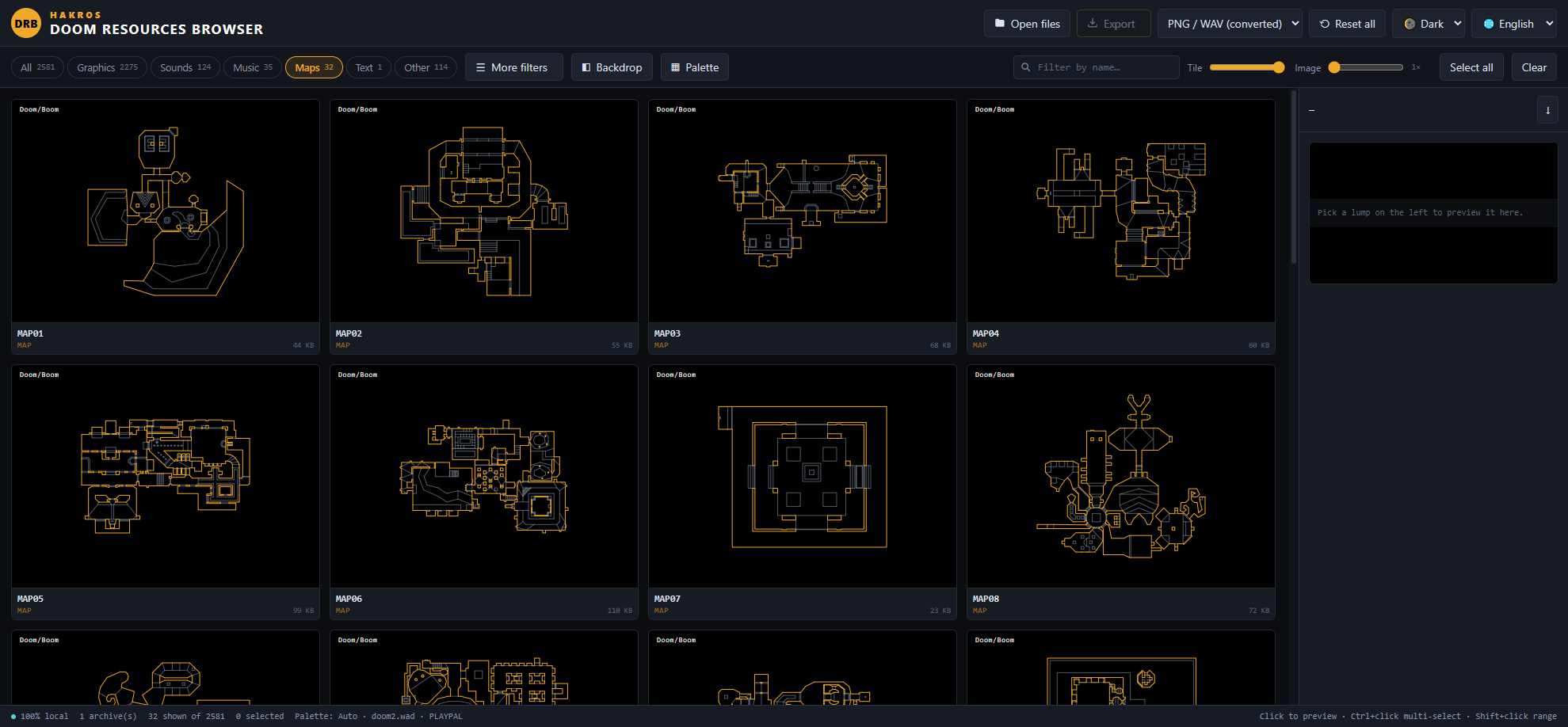1568x727 pixels.
Task: Click the MAP06 name label
Action: [x=349, y=599]
